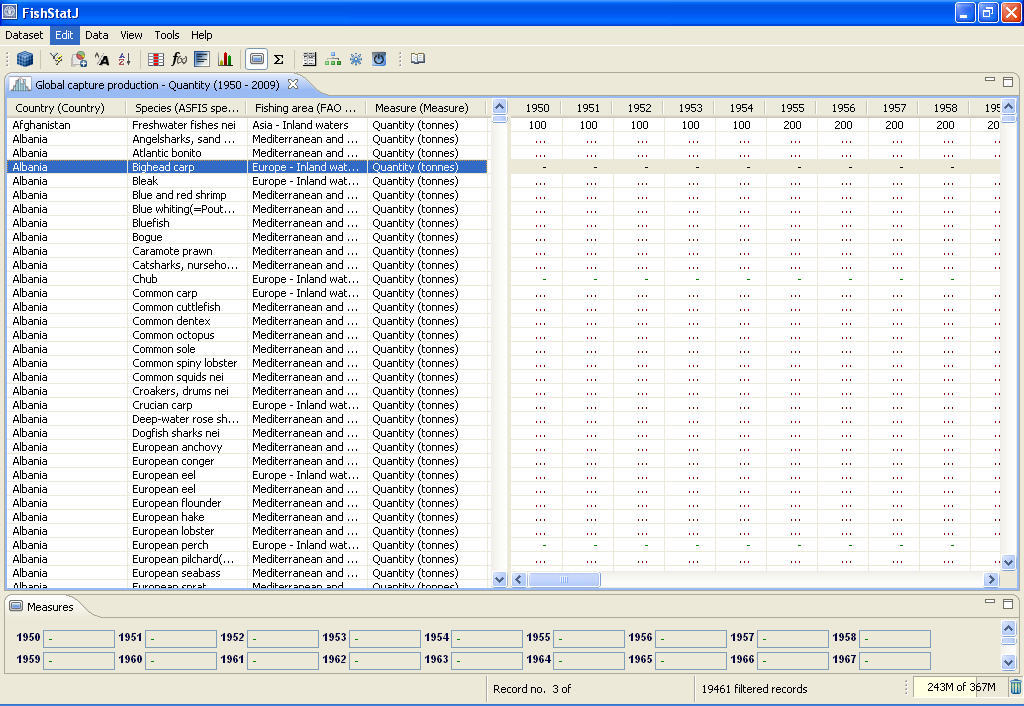This screenshot has width=1024, height=706.
Task: Close the Global capture production tab
Action: pos(292,84)
